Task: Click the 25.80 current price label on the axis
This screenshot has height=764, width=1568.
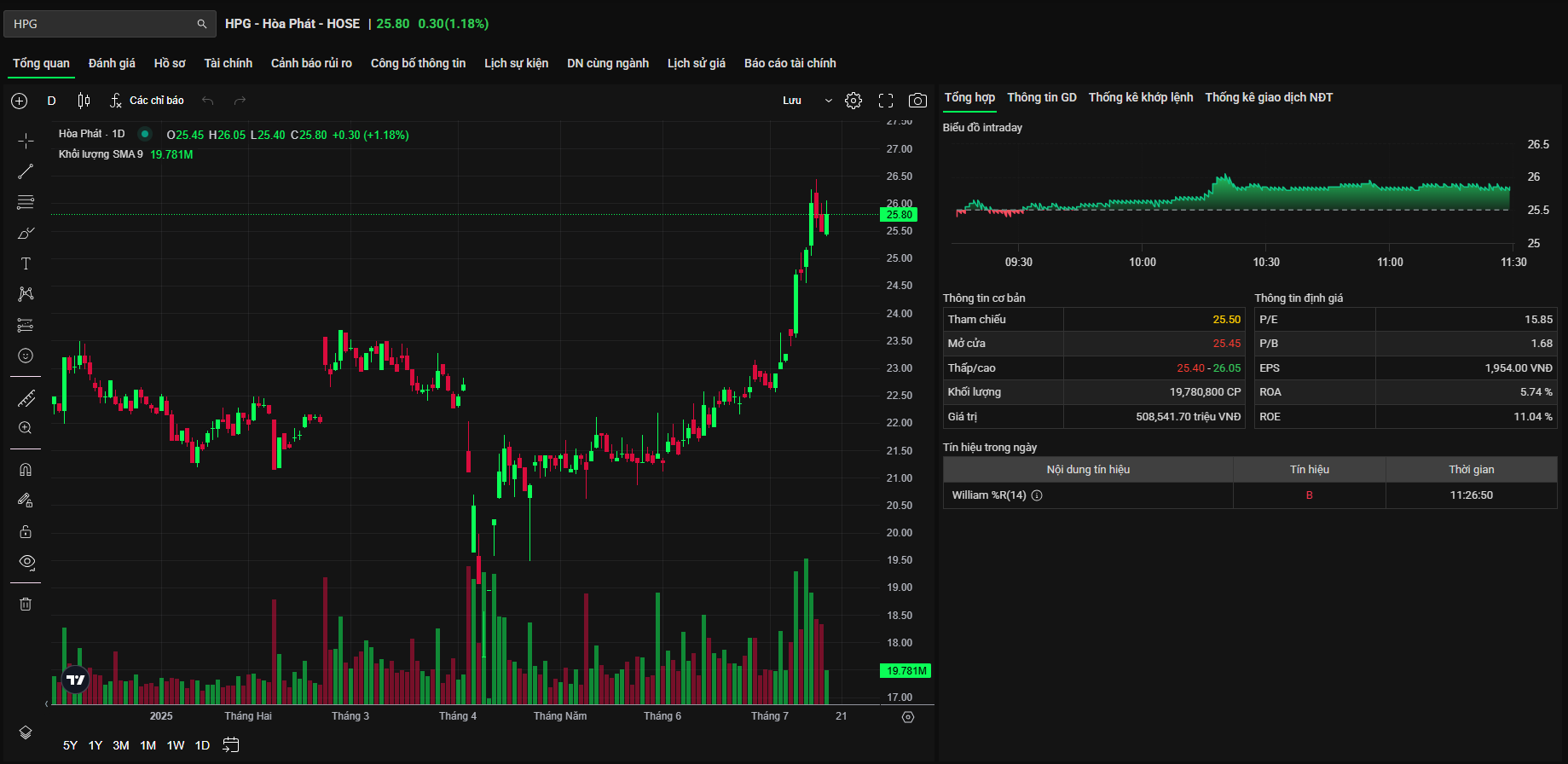Action: click(x=900, y=215)
